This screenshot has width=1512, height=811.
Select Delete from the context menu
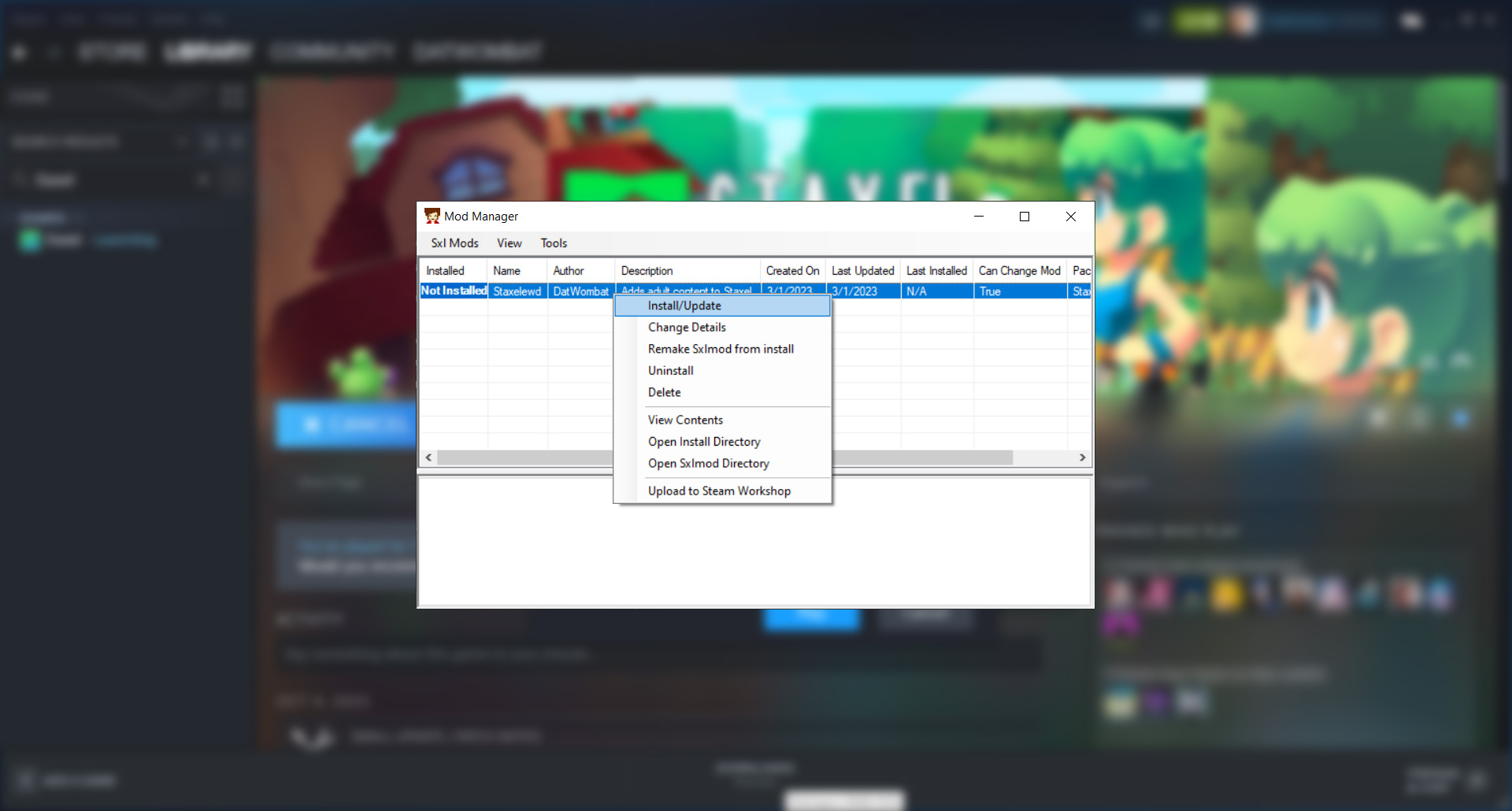(x=722, y=392)
